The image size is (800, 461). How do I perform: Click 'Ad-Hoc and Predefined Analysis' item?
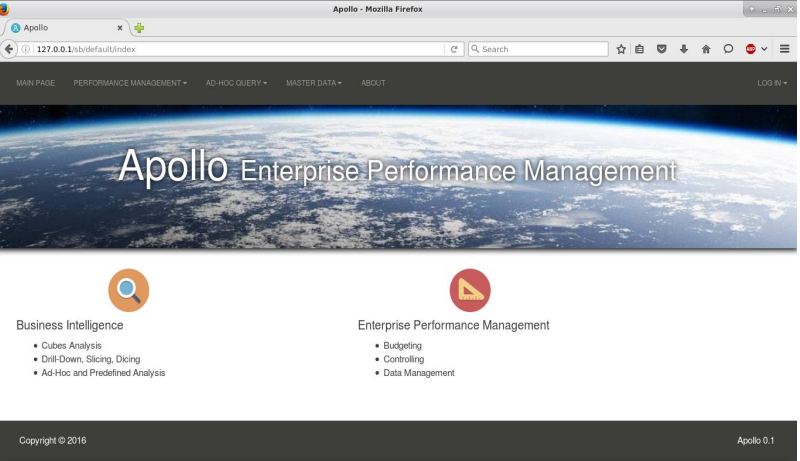point(104,373)
